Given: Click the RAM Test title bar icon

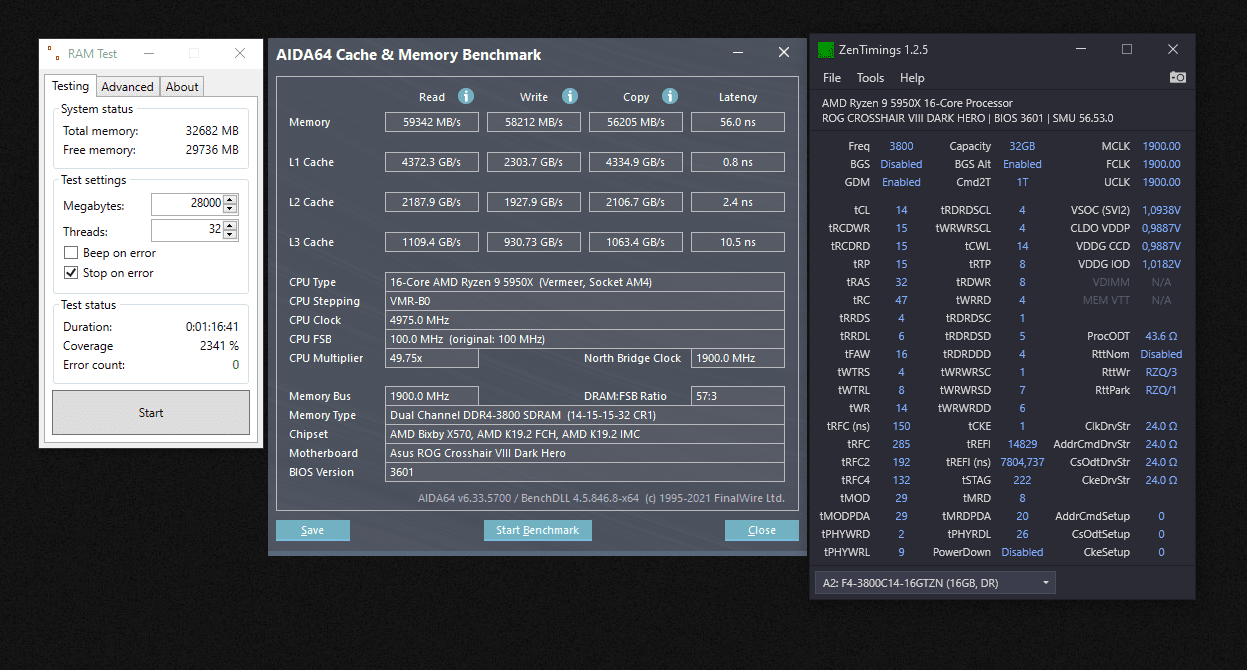Looking at the screenshot, I should tap(53, 53).
